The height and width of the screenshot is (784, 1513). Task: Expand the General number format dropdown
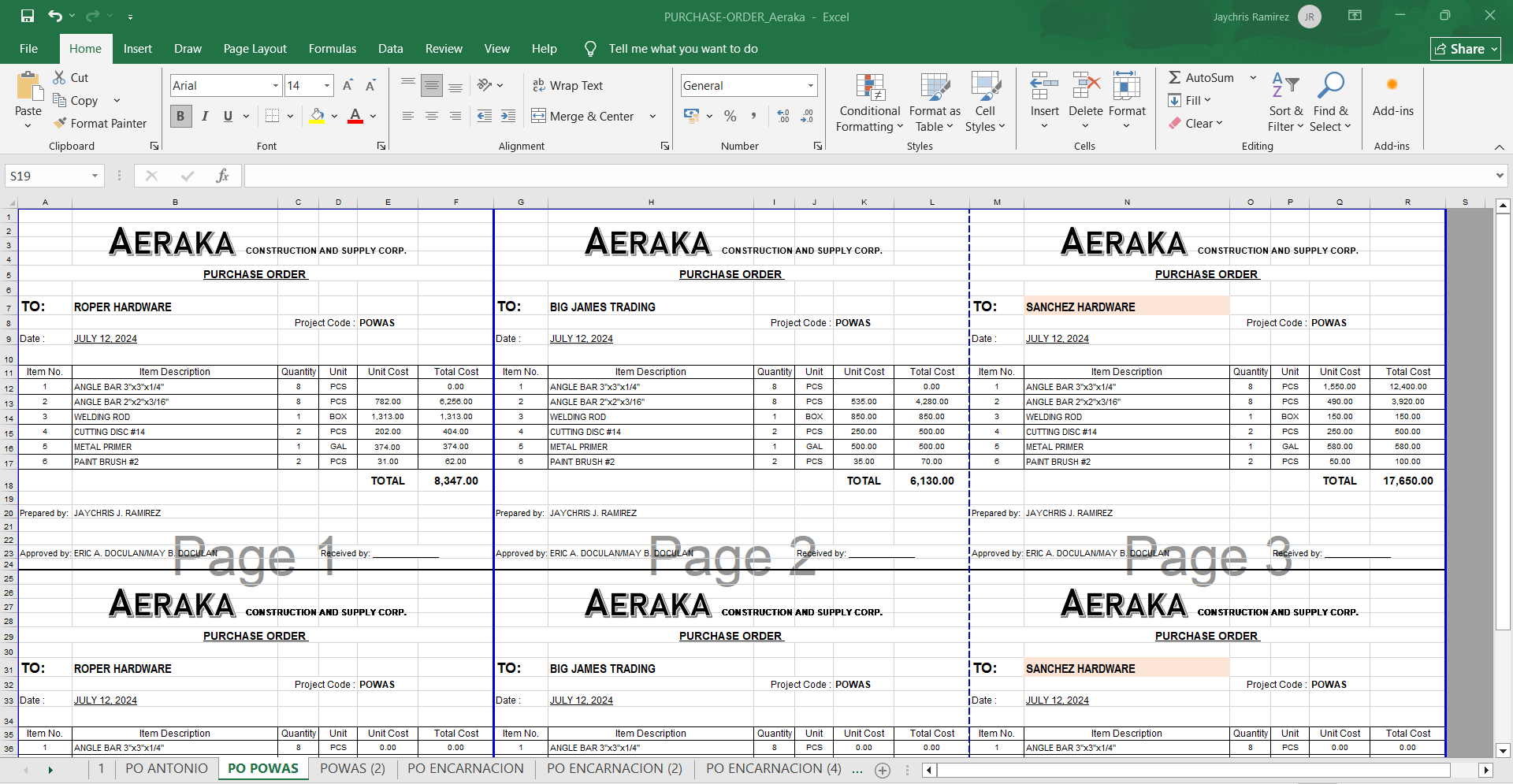point(810,85)
